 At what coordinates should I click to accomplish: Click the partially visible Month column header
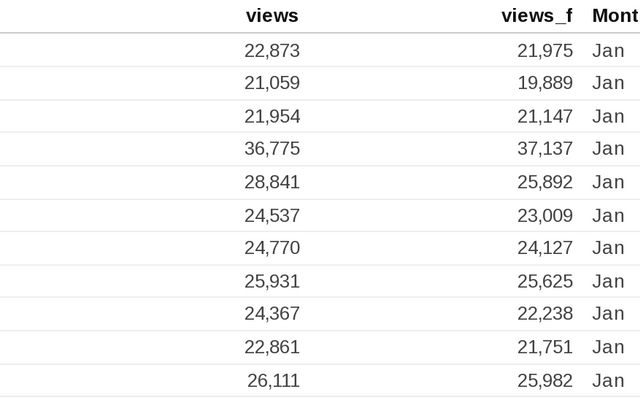(616, 16)
